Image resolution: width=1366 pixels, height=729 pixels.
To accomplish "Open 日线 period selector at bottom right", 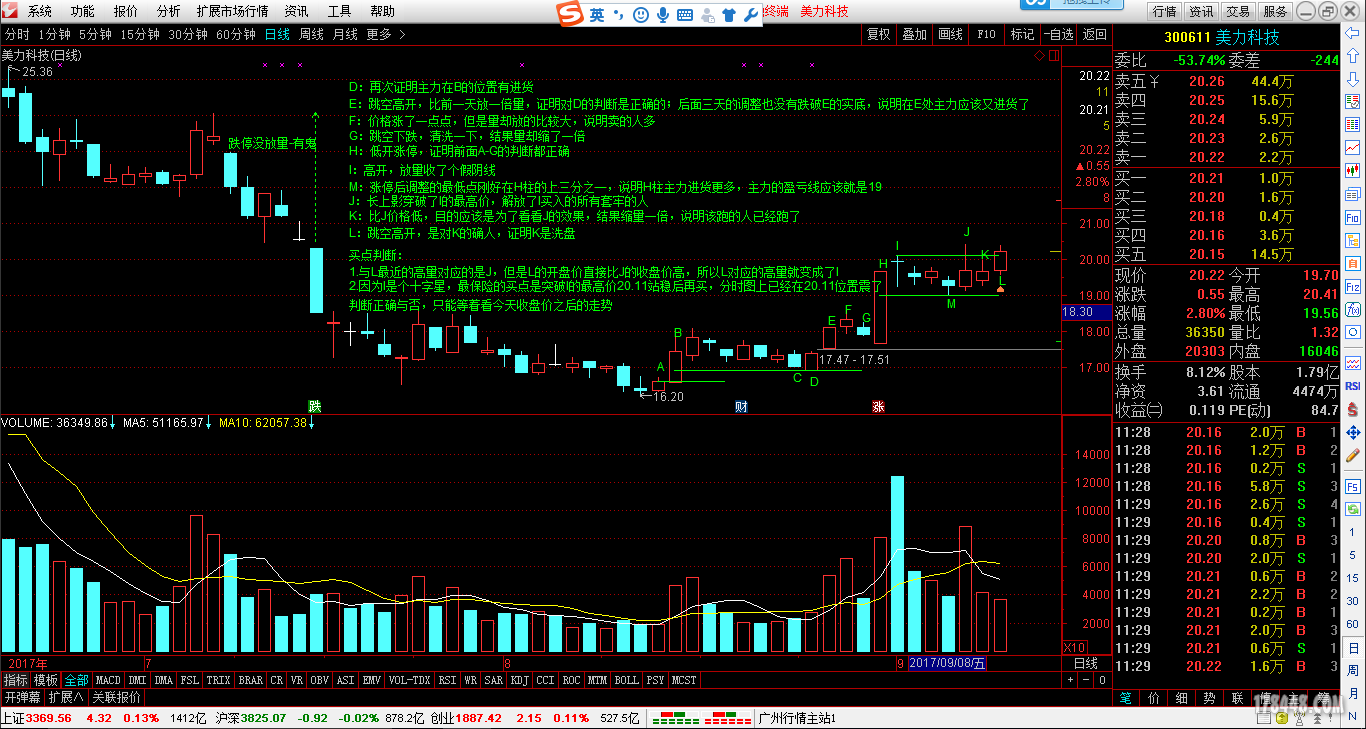I will 1086,664.
